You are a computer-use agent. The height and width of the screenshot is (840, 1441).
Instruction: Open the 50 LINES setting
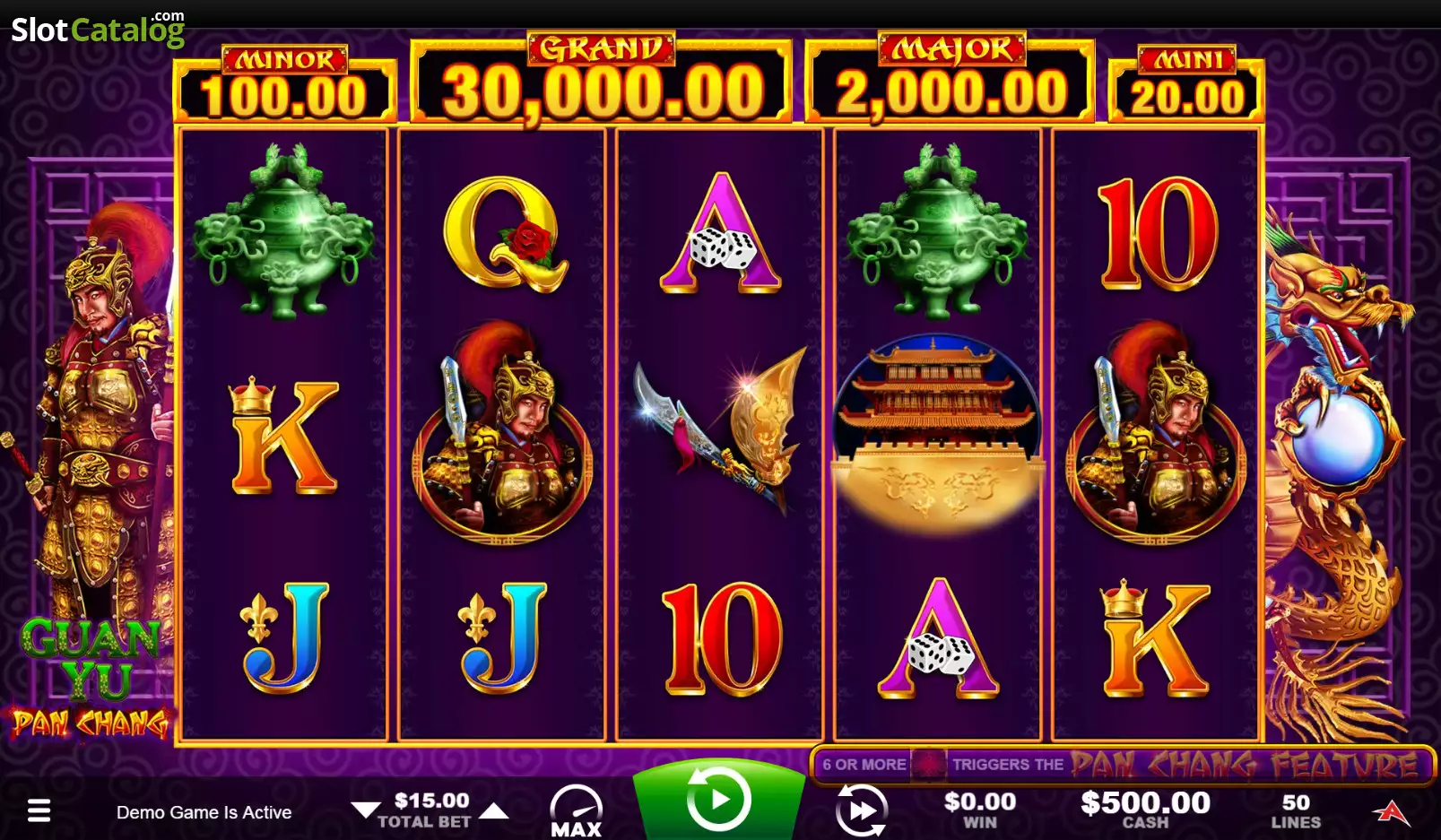1296,810
